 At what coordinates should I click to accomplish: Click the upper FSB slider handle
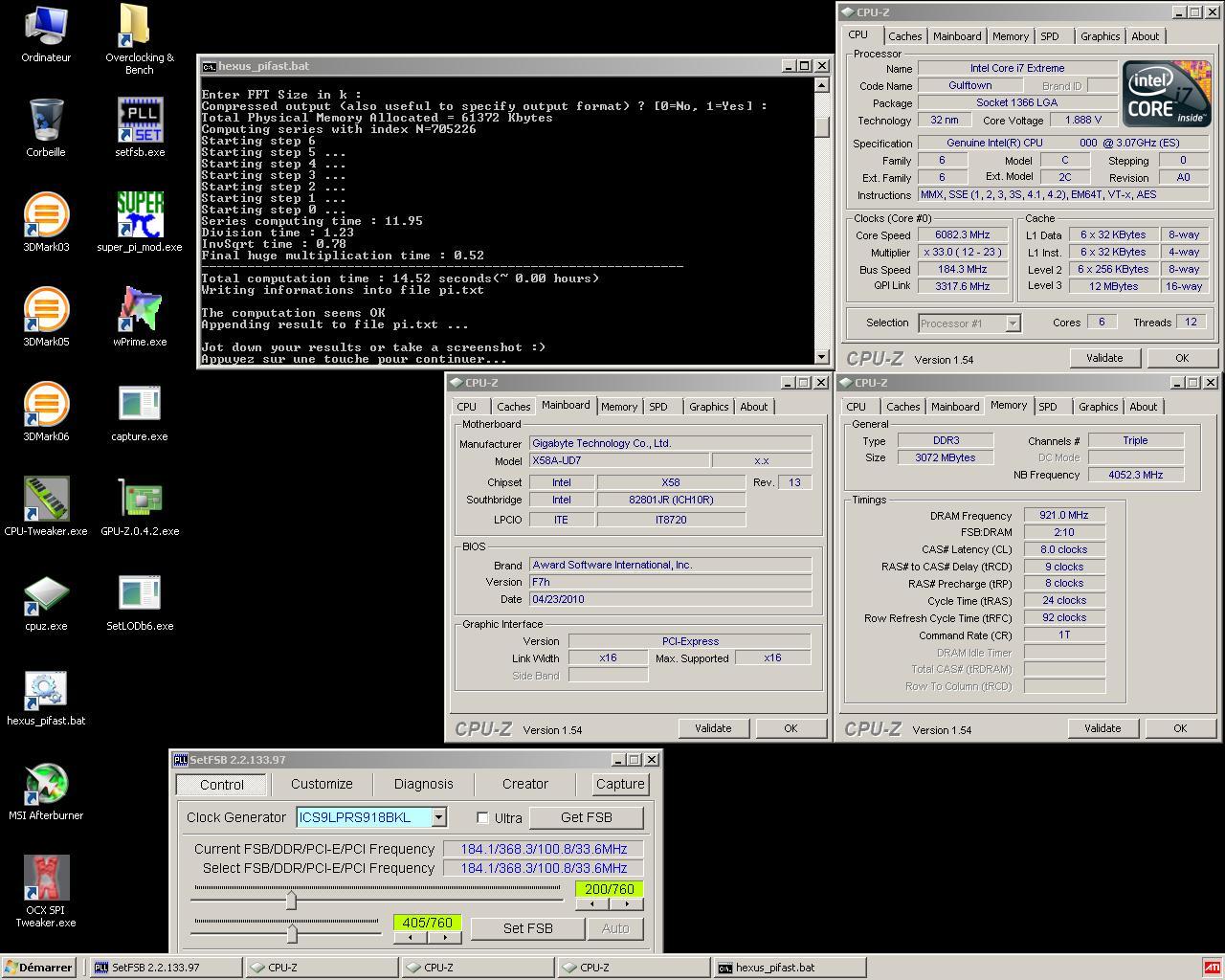point(290,900)
